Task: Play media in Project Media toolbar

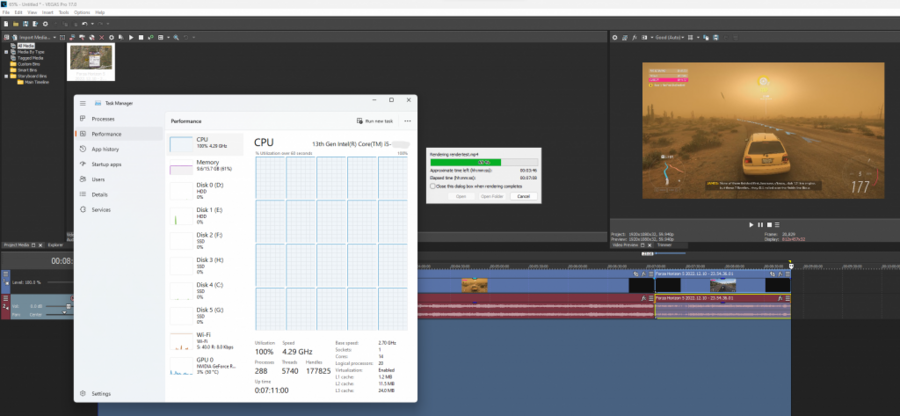Action: (131, 37)
